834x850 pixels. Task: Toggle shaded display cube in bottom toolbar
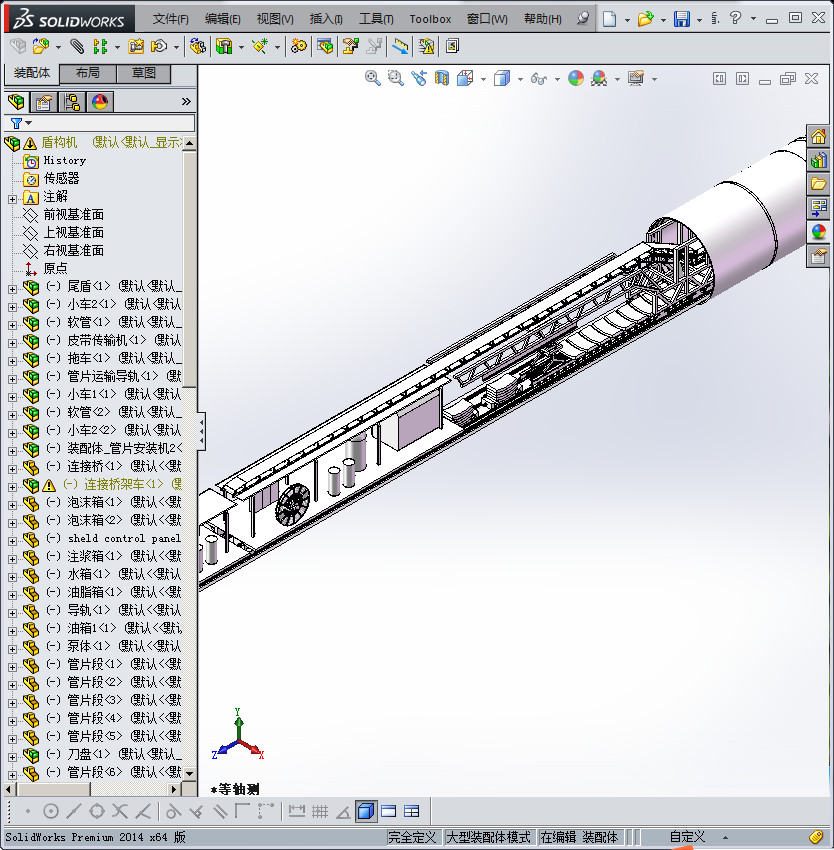point(366,812)
